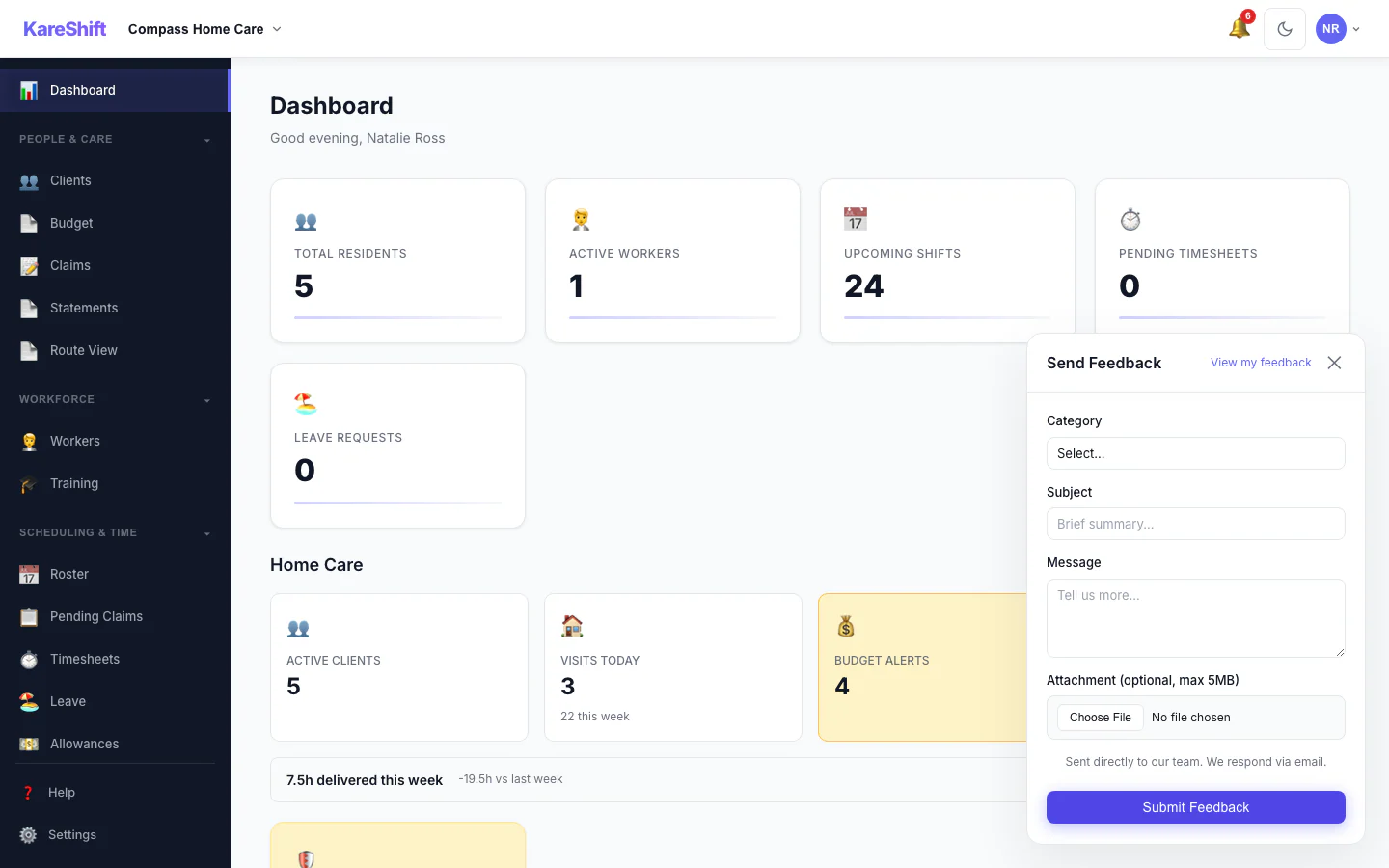Select Training in the sidebar
The width and height of the screenshot is (1389, 868).
pos(115,484)
